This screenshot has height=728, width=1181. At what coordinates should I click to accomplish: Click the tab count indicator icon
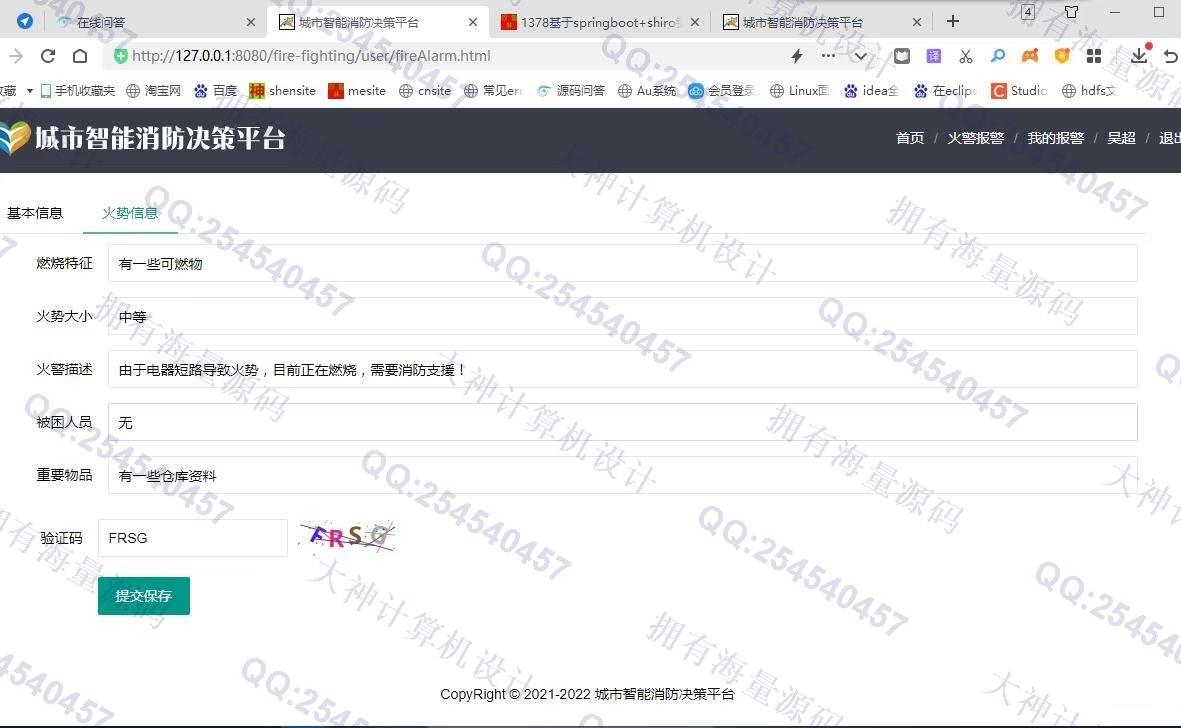[x=1027, y=12]
